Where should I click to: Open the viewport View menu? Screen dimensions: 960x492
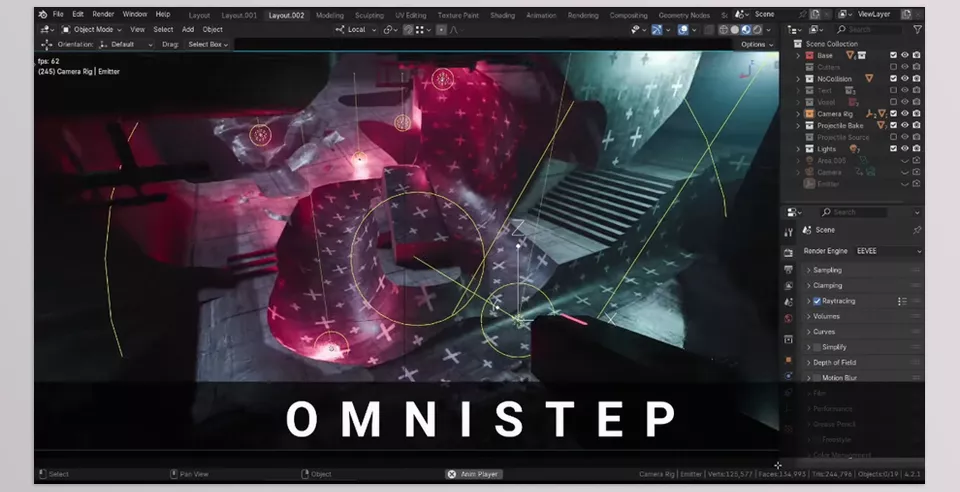pos(138,29)
